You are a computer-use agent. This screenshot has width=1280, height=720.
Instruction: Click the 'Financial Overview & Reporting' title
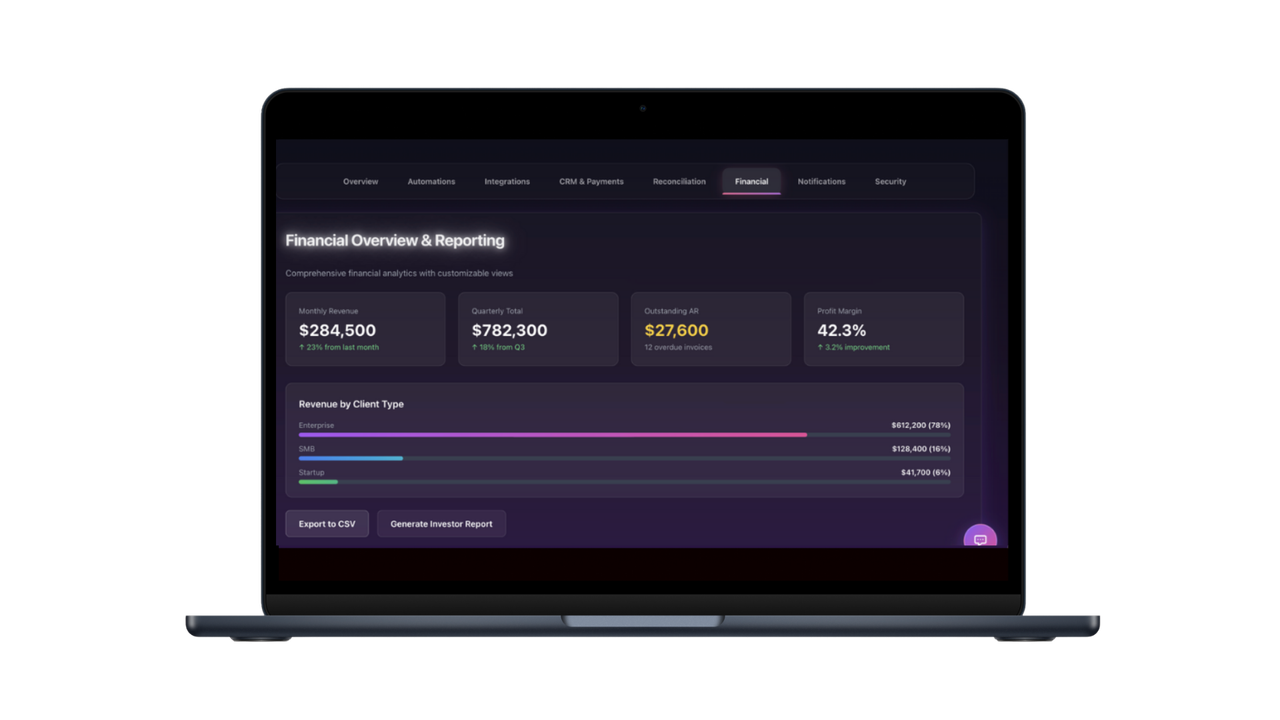click(395, 241)
